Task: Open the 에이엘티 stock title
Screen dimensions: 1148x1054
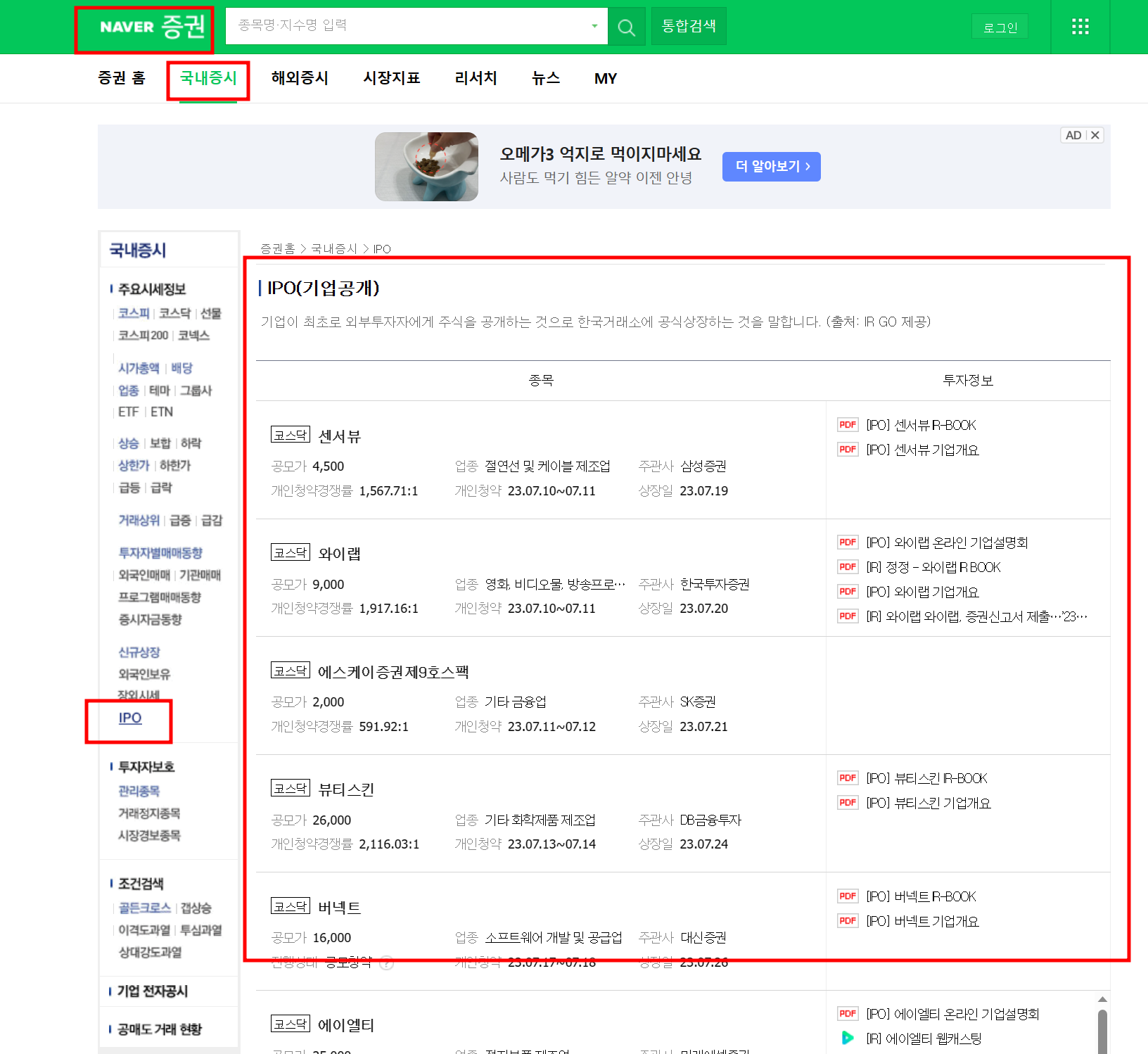Action: pyautogui.click(x=346, y=1025)
